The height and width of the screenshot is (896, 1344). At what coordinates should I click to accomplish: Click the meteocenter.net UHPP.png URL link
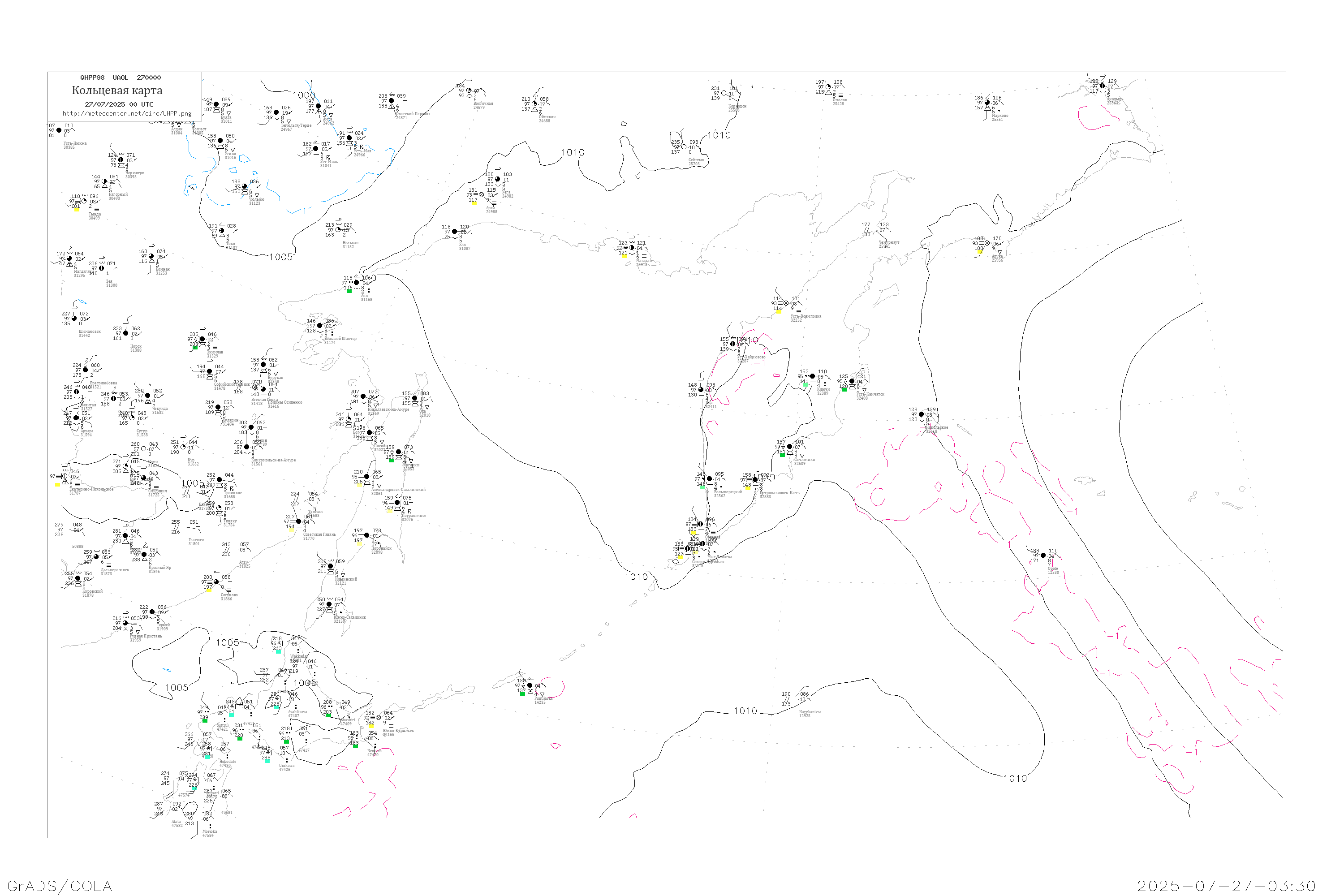(x=127, y=114)
